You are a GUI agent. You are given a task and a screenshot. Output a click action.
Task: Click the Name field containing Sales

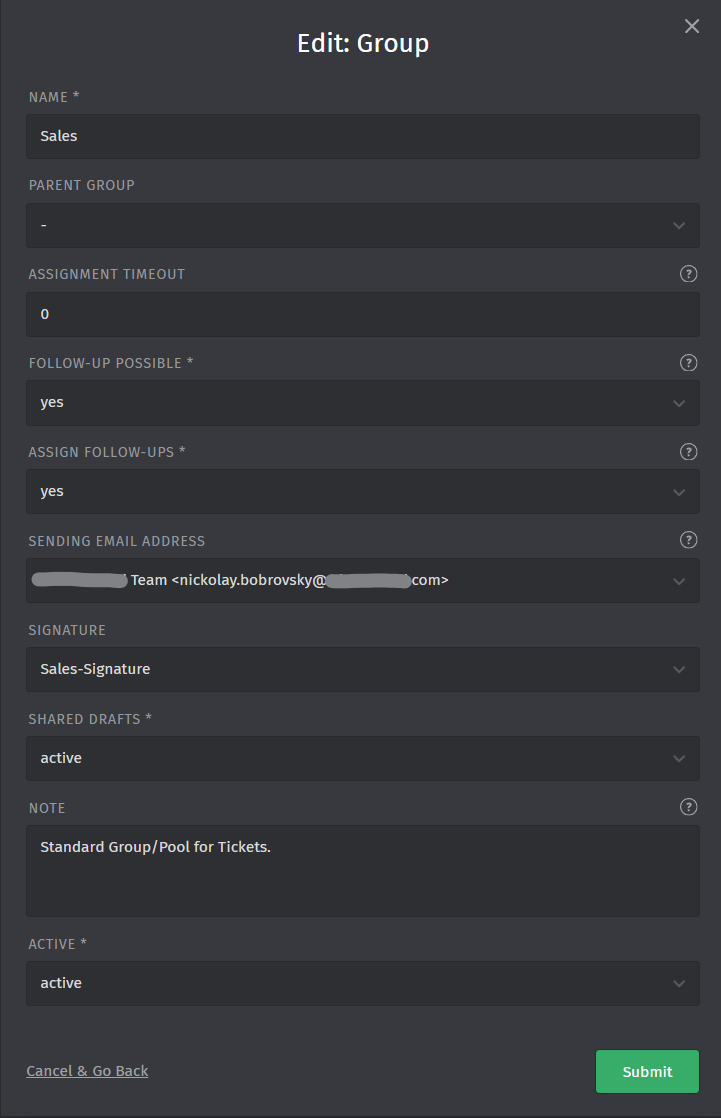coord(362,136)
